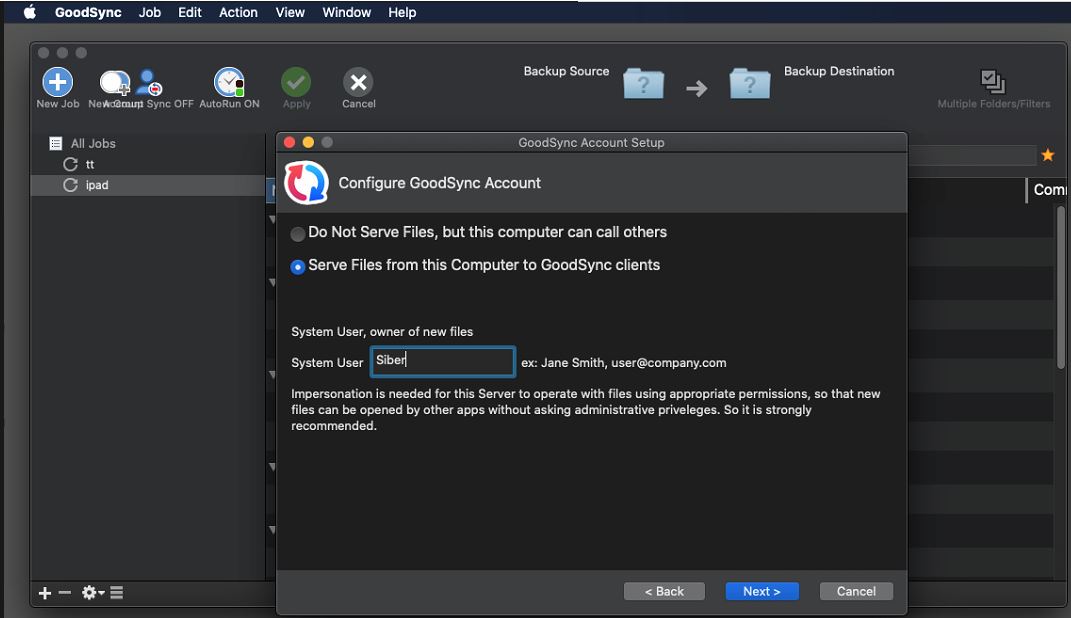Click the Backup Source folder icon
Viewport: 1071px width, 618px height.
pyautogui.click(x=643, y=84)
